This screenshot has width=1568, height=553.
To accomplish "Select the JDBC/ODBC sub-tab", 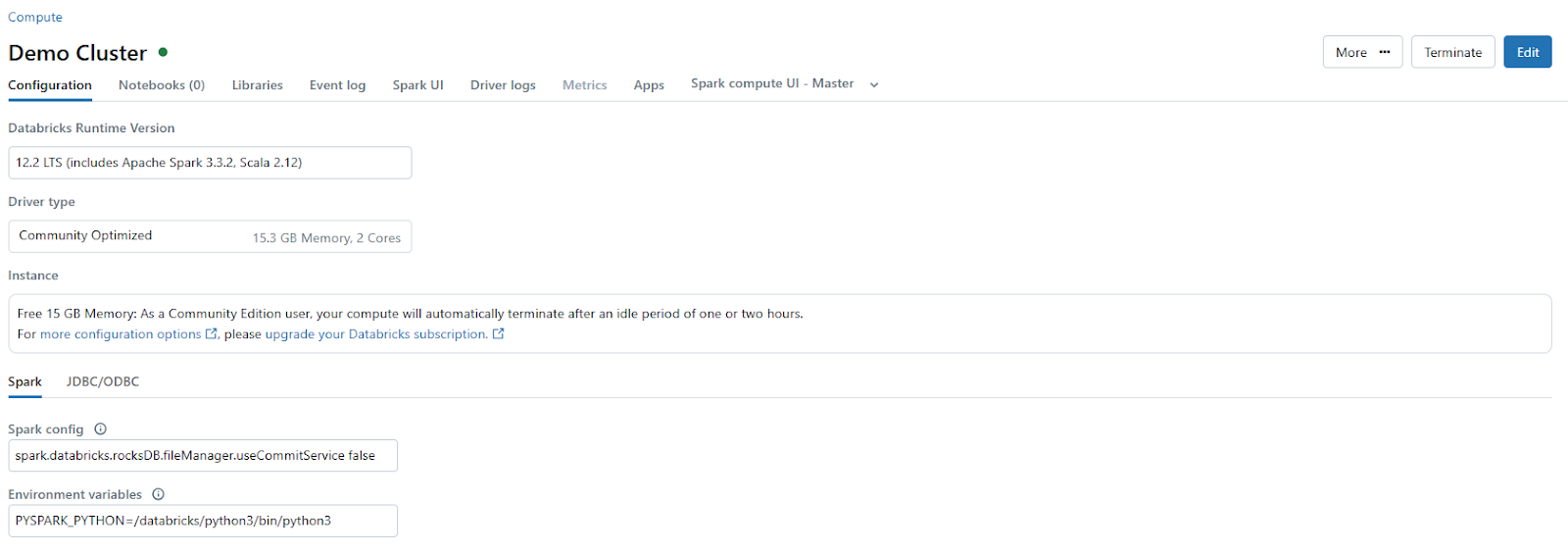I will 103,381.
